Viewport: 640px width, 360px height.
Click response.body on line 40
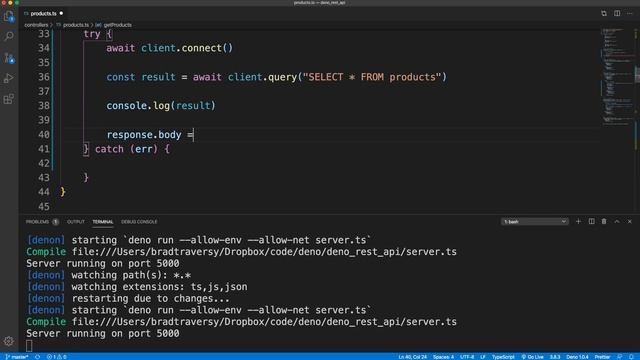pyautogui.click(x=144, y=135)
